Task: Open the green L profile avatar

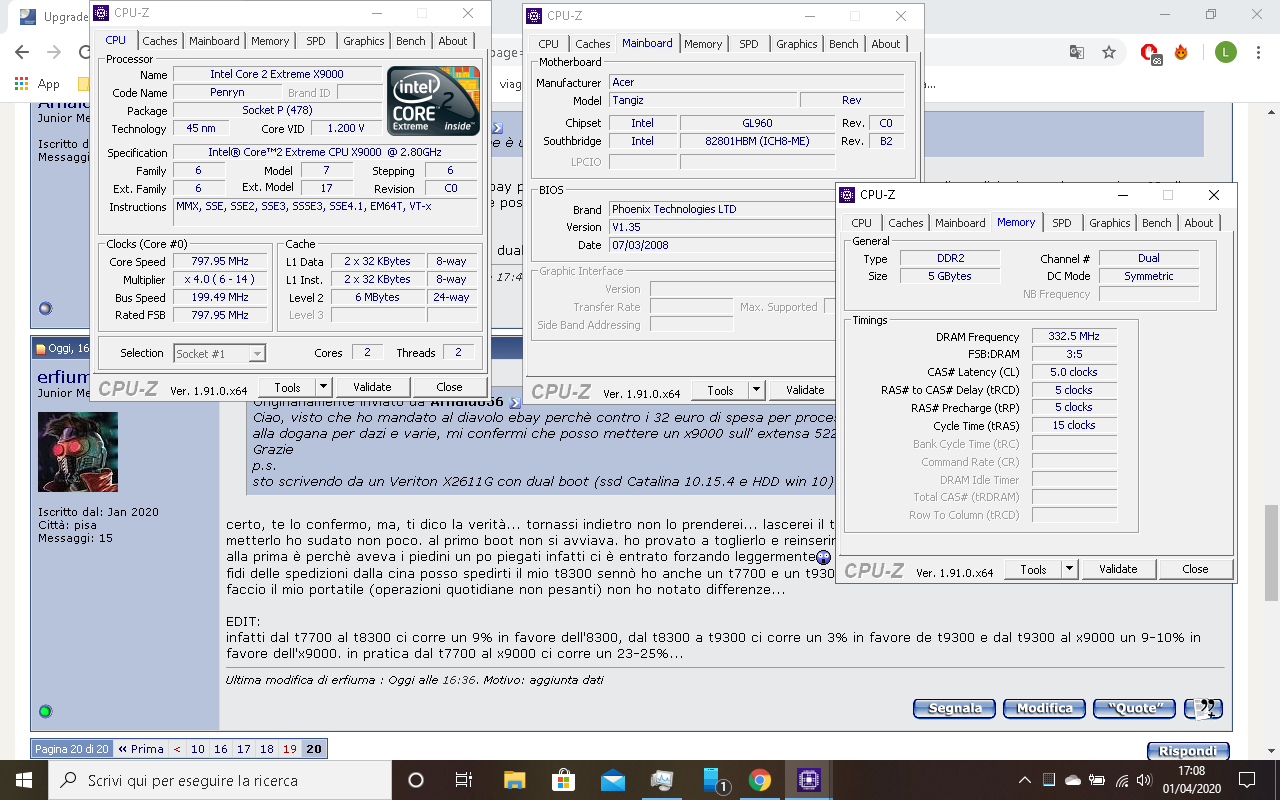Action: point(1226,52)
